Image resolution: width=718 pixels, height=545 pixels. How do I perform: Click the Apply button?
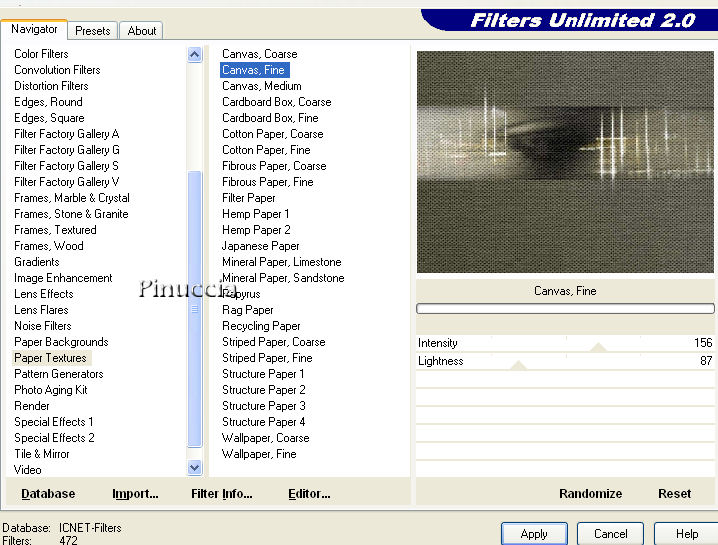(534, 534)
